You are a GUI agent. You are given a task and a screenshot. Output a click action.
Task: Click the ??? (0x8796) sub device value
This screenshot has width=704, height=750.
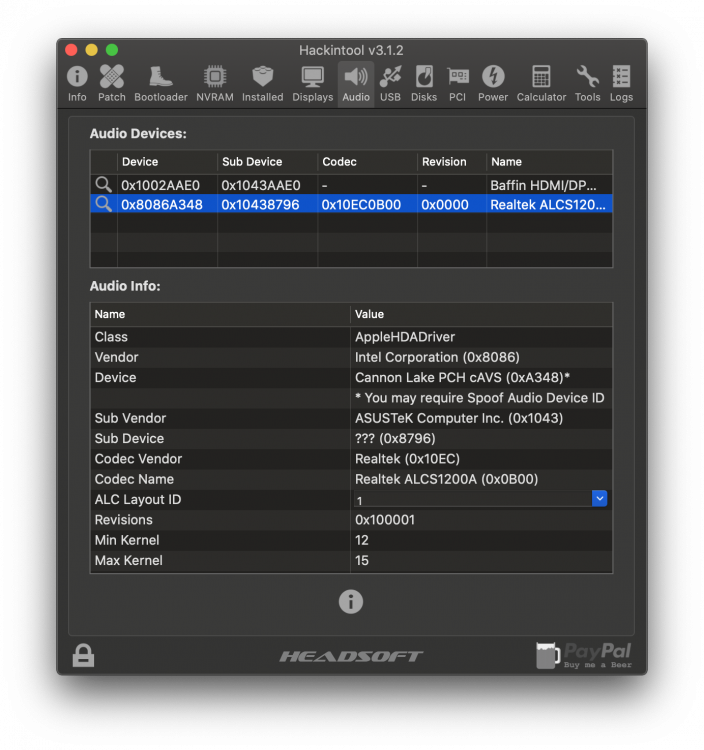point(395,439)
